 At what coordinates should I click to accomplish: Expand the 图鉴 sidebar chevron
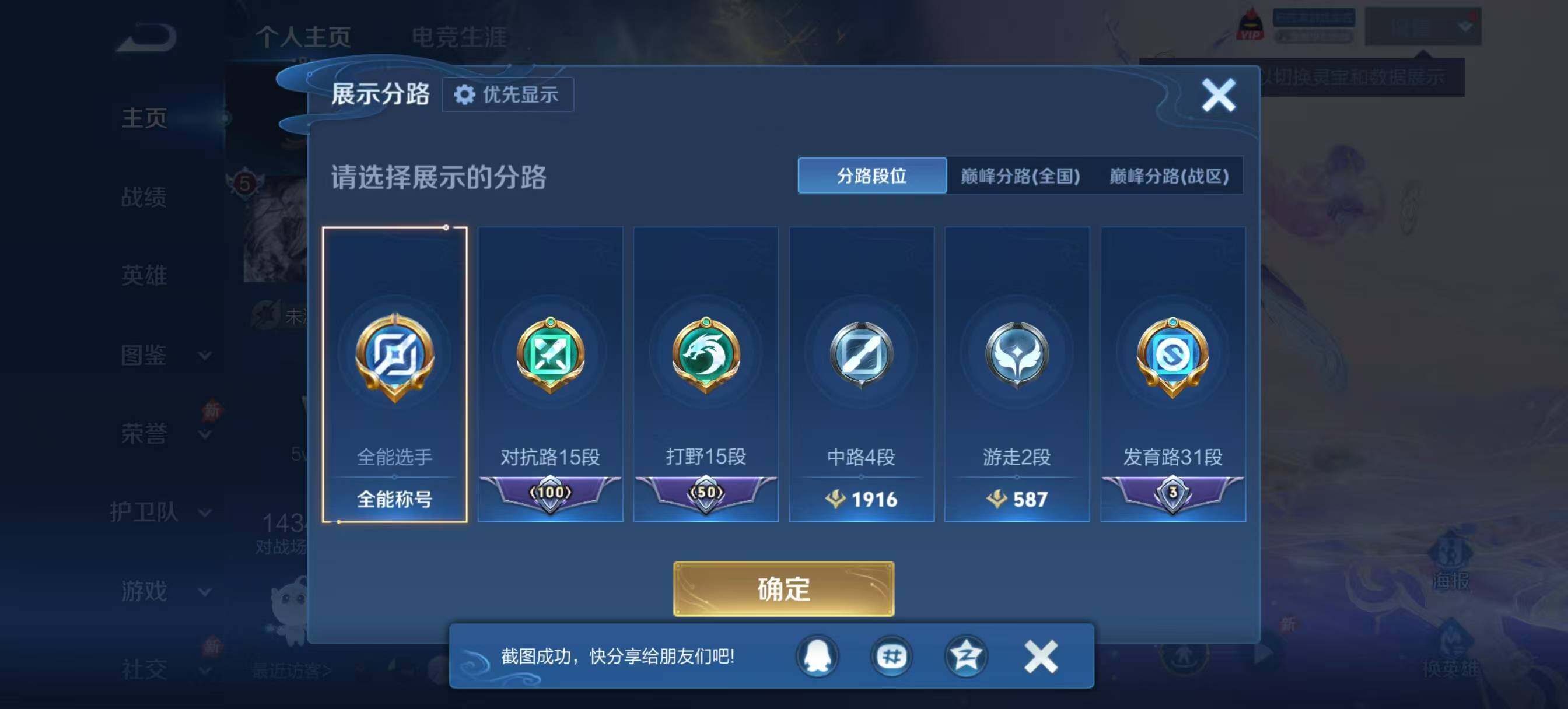coord(205,355)
